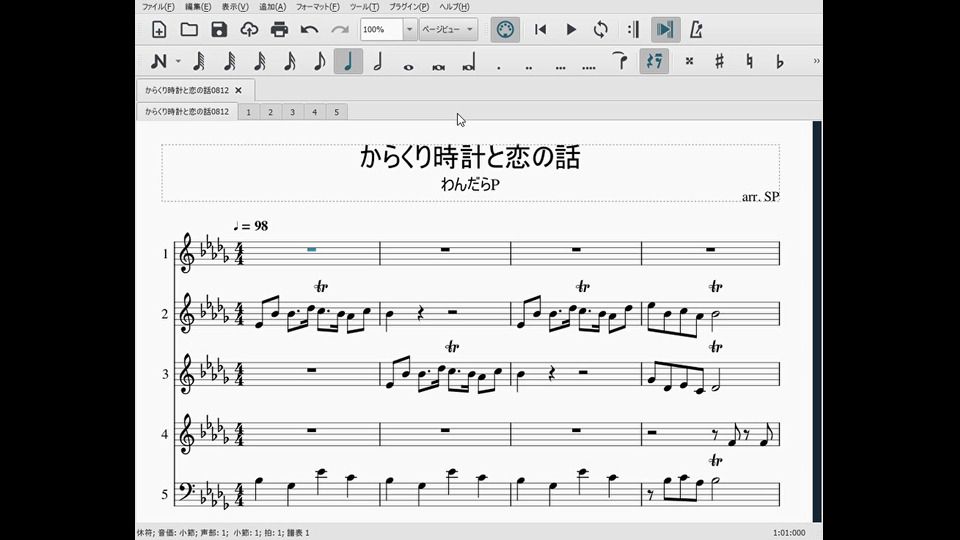Select half note duration
The width and height of the screenshot is (960, 540).
(x=378, y=61)
